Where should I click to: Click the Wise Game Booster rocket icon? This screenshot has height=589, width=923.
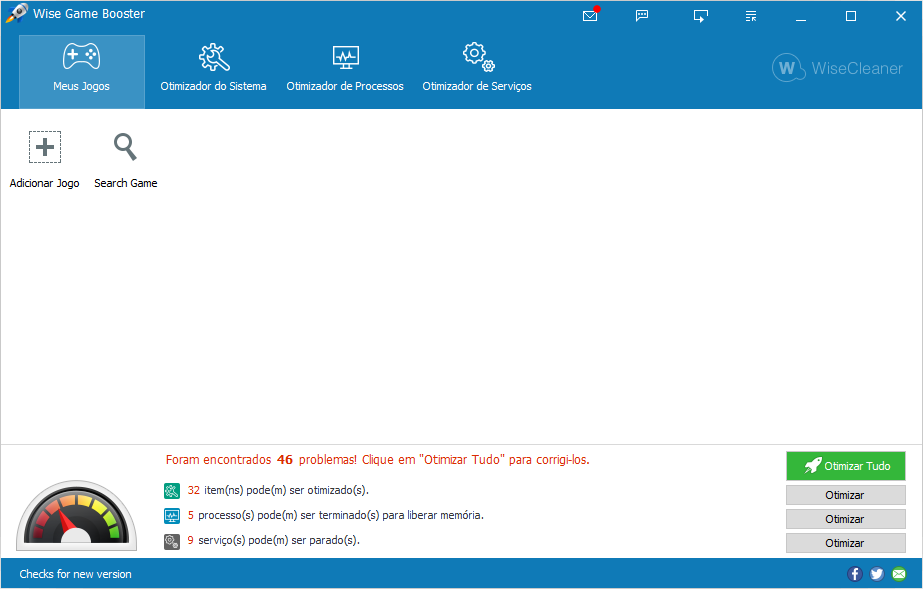coord(16,13)
